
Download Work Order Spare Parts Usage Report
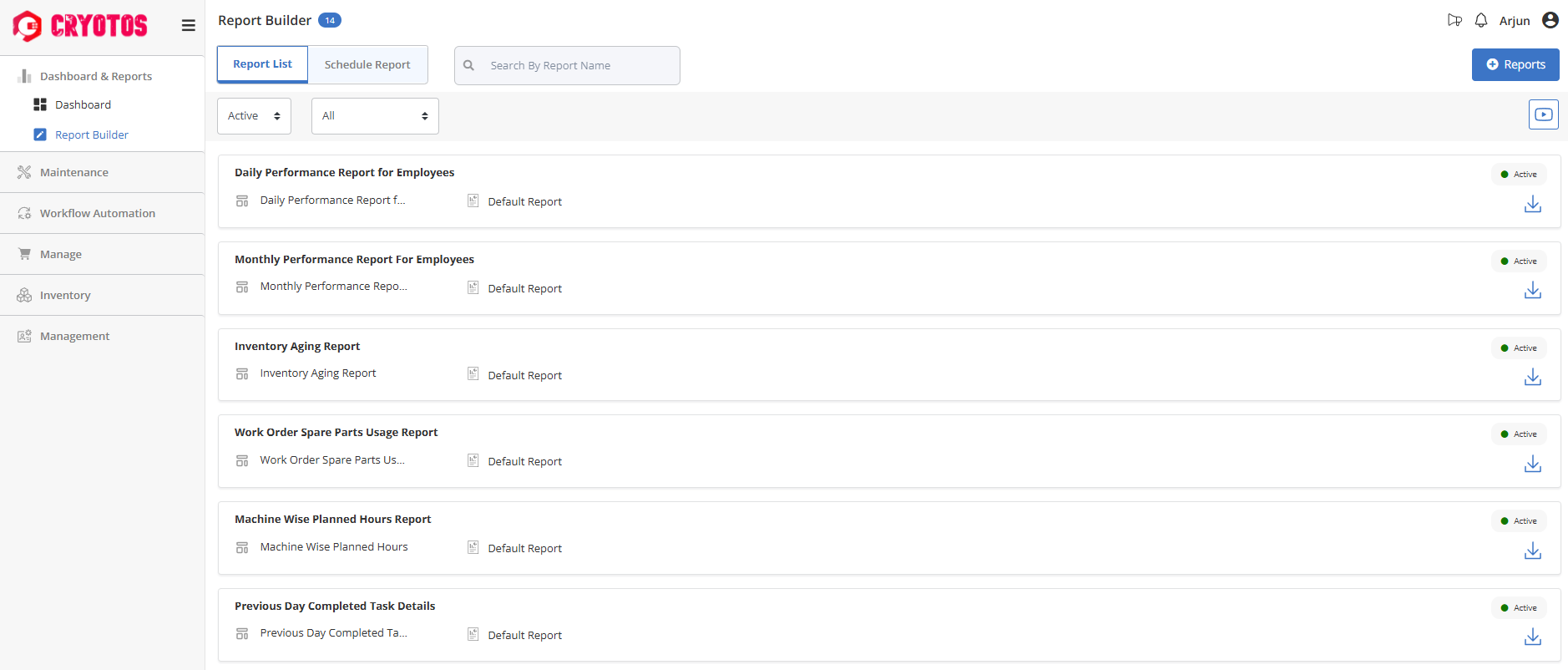(1533, 464)
